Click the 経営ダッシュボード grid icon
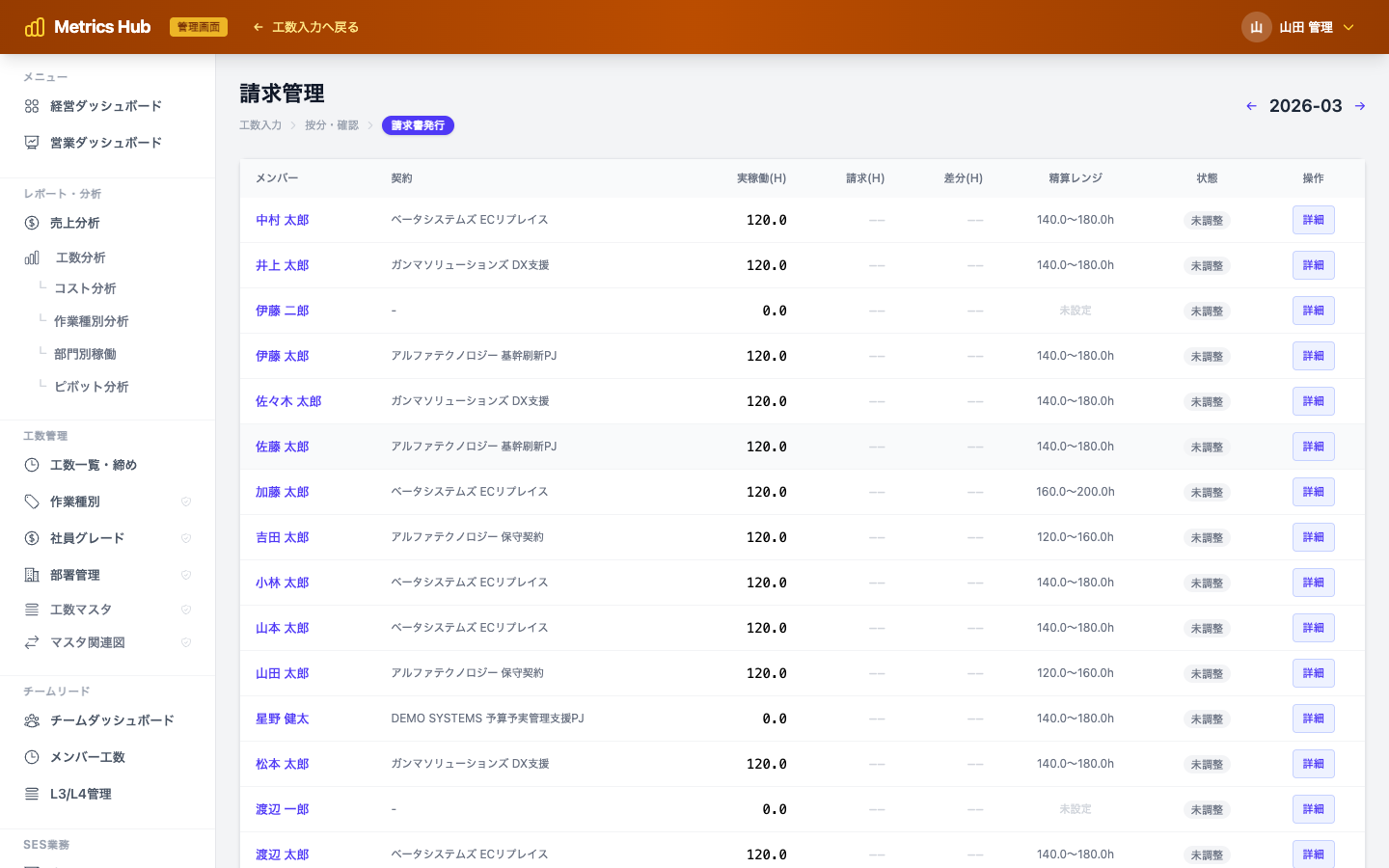Screen dimensions: 1389x868 click(x=32, y=106)
